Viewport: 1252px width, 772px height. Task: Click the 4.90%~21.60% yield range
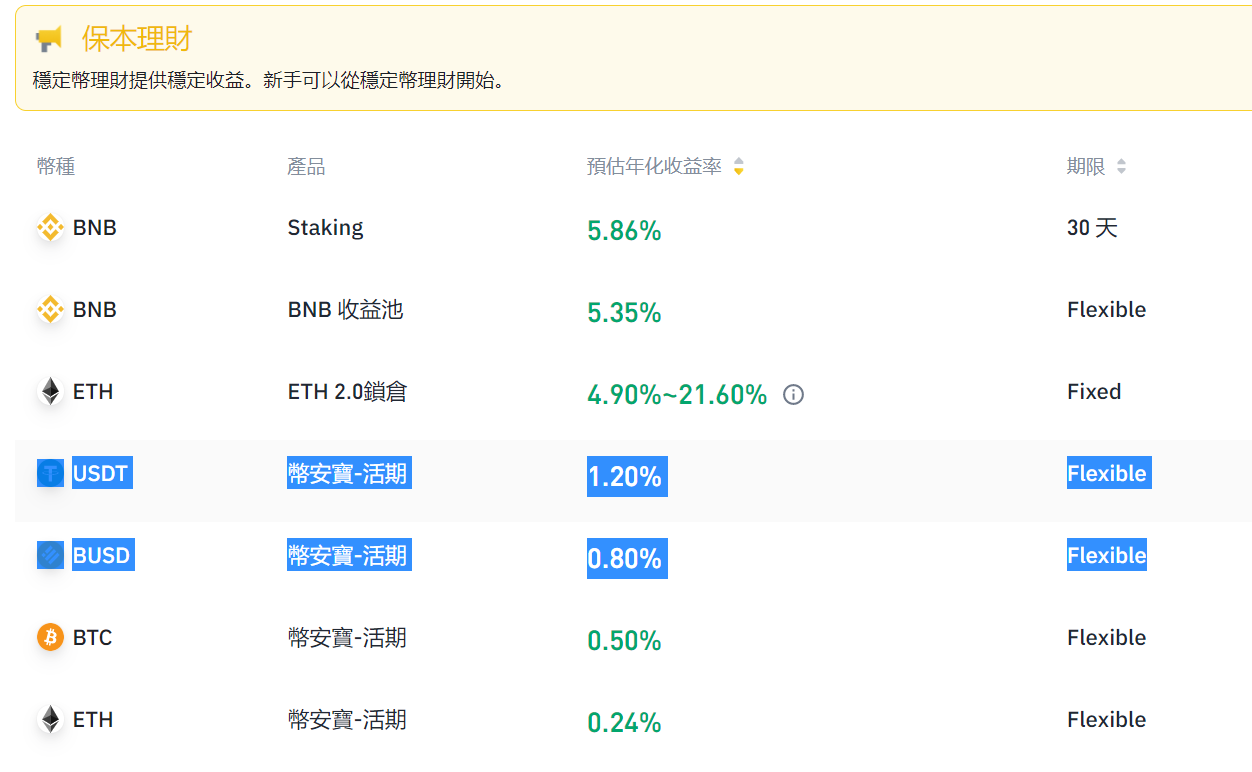point(677,395)
